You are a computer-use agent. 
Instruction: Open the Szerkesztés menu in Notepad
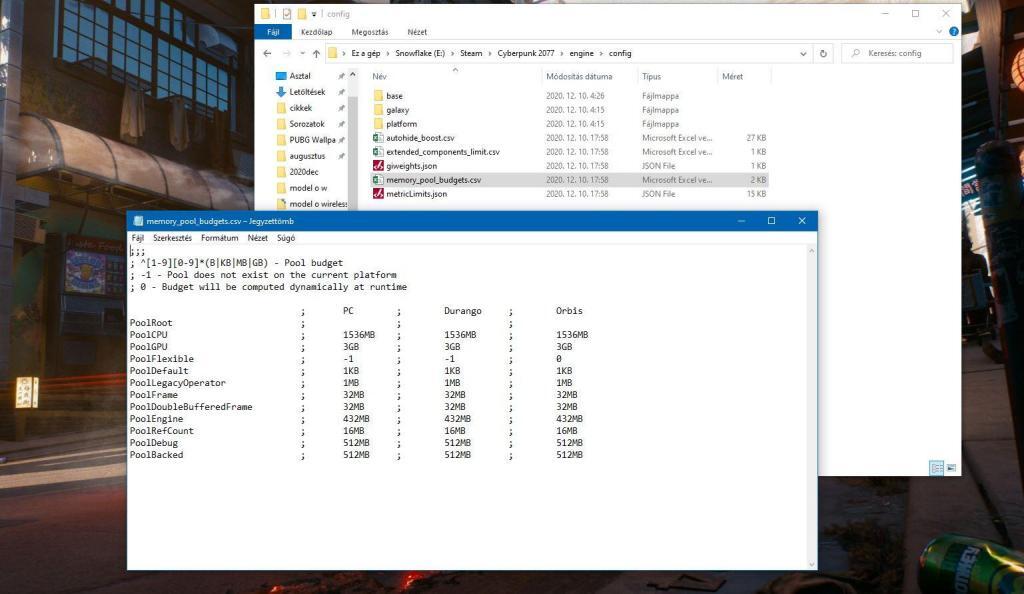pos(173,238)
